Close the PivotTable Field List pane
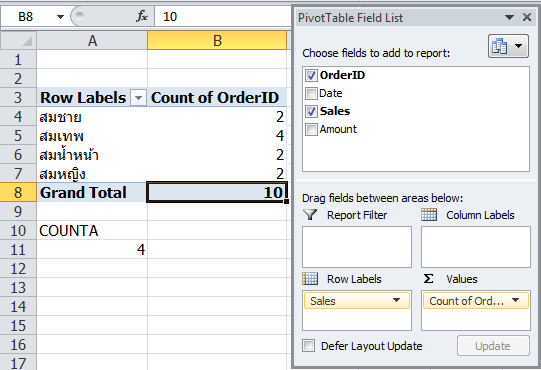 [527, 17]
